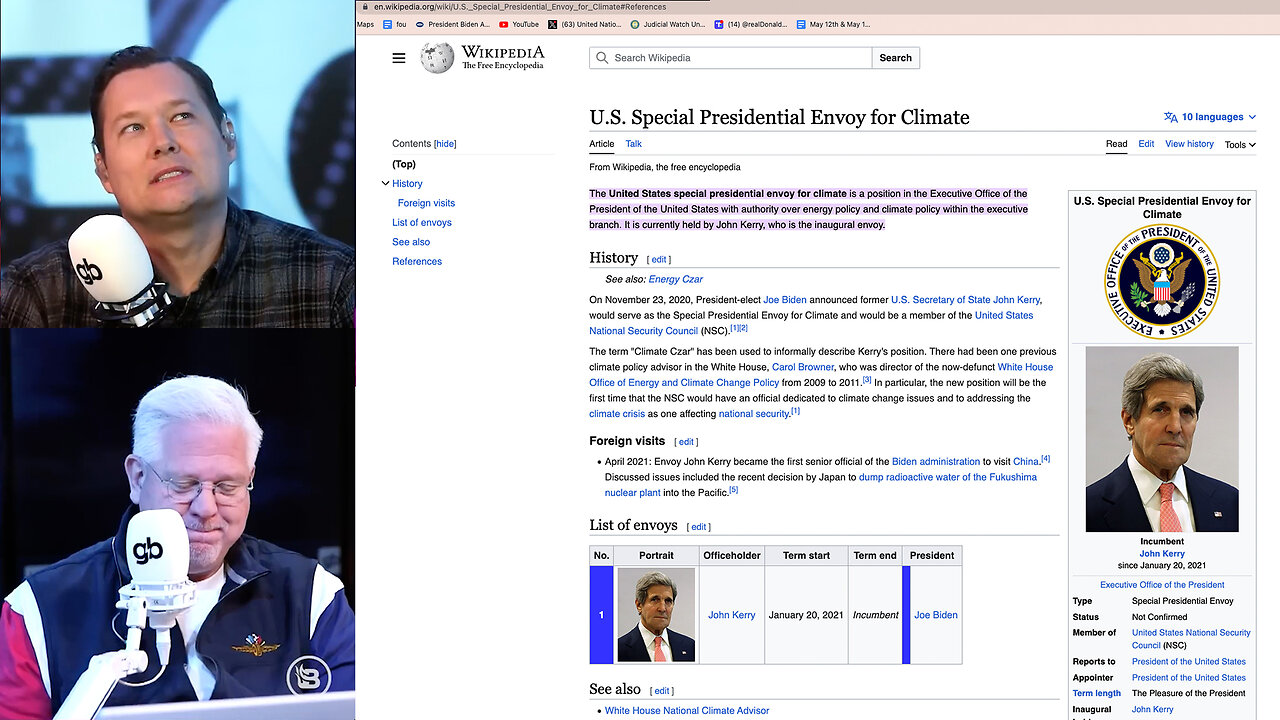
Task: Open the President Biden bookmark
Action: (x=452, y=24)
